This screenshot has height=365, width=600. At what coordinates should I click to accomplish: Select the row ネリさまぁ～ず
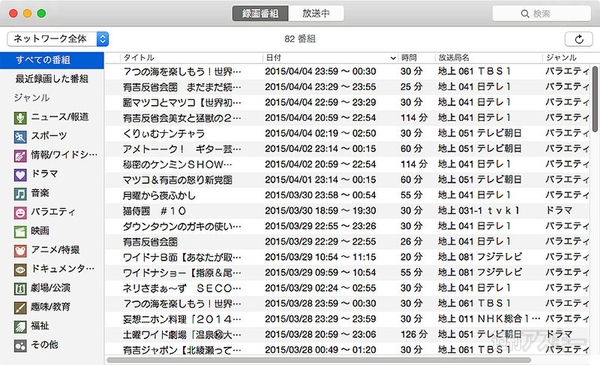[347, 288]
